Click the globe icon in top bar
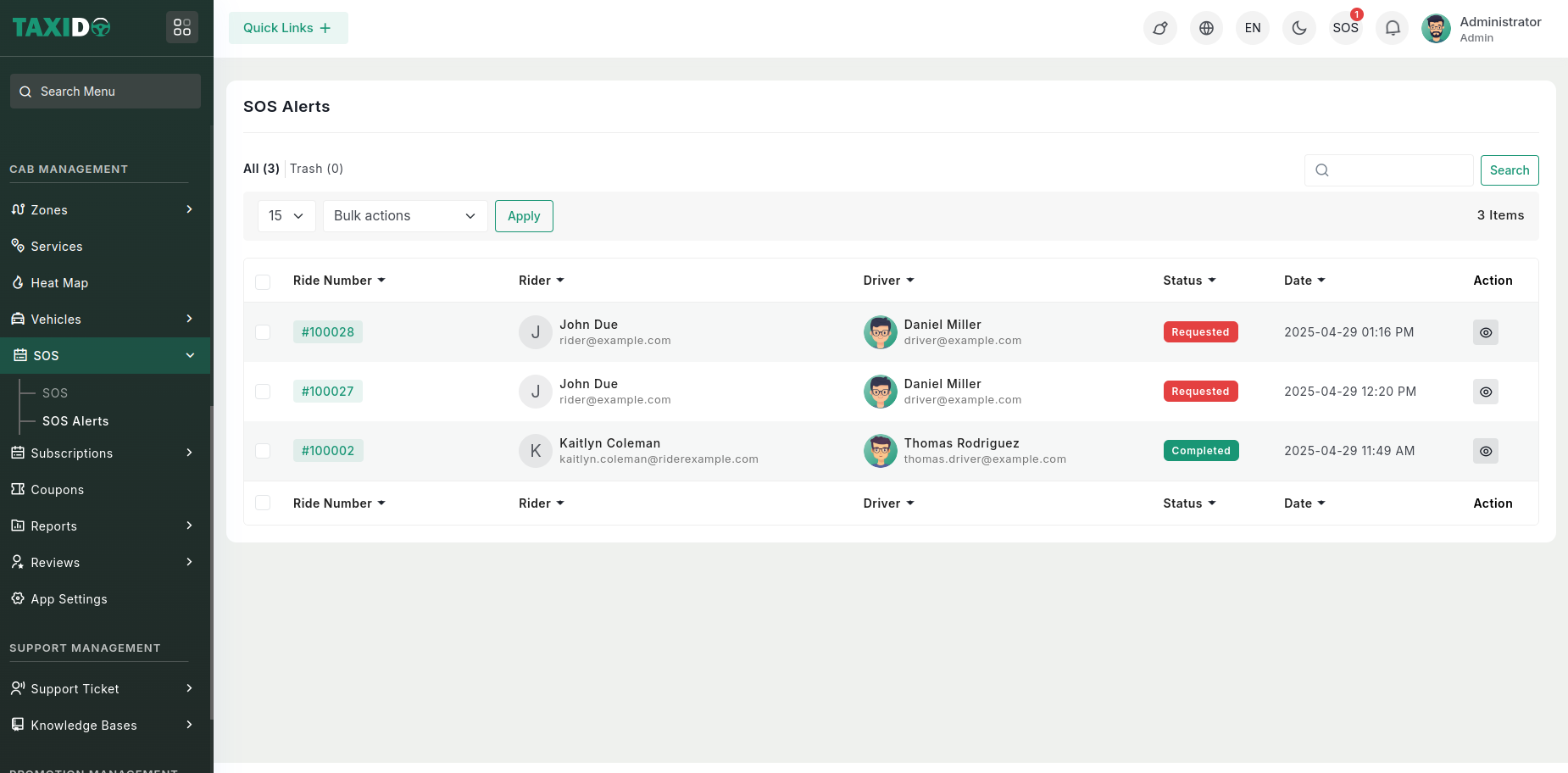The width and height of the screenshot is (1568, 773). click(1206, 28)
